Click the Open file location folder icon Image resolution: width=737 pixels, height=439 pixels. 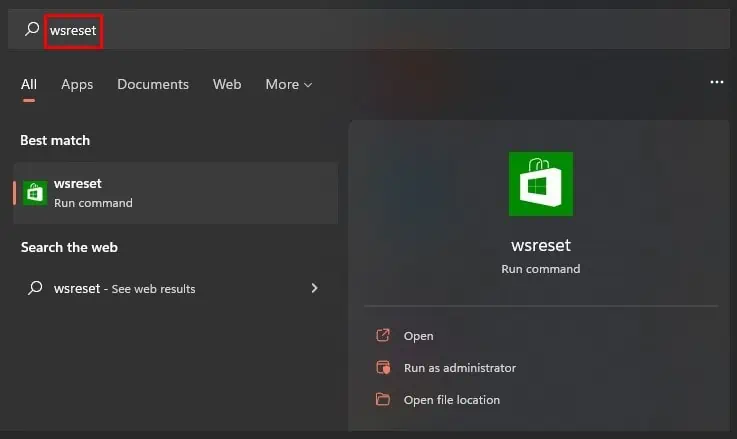(x=383, y=400)
